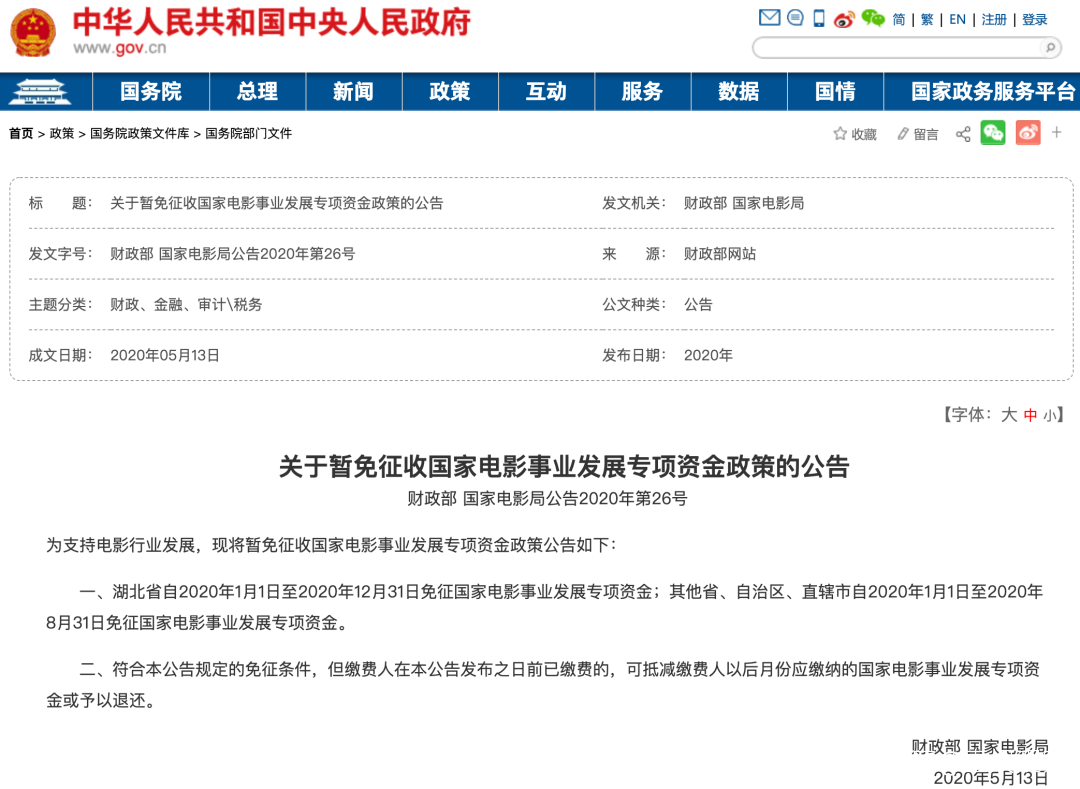The image size is (1080, 789).
Task: Open the 政策 menu
Action: [x=450, y=92]
